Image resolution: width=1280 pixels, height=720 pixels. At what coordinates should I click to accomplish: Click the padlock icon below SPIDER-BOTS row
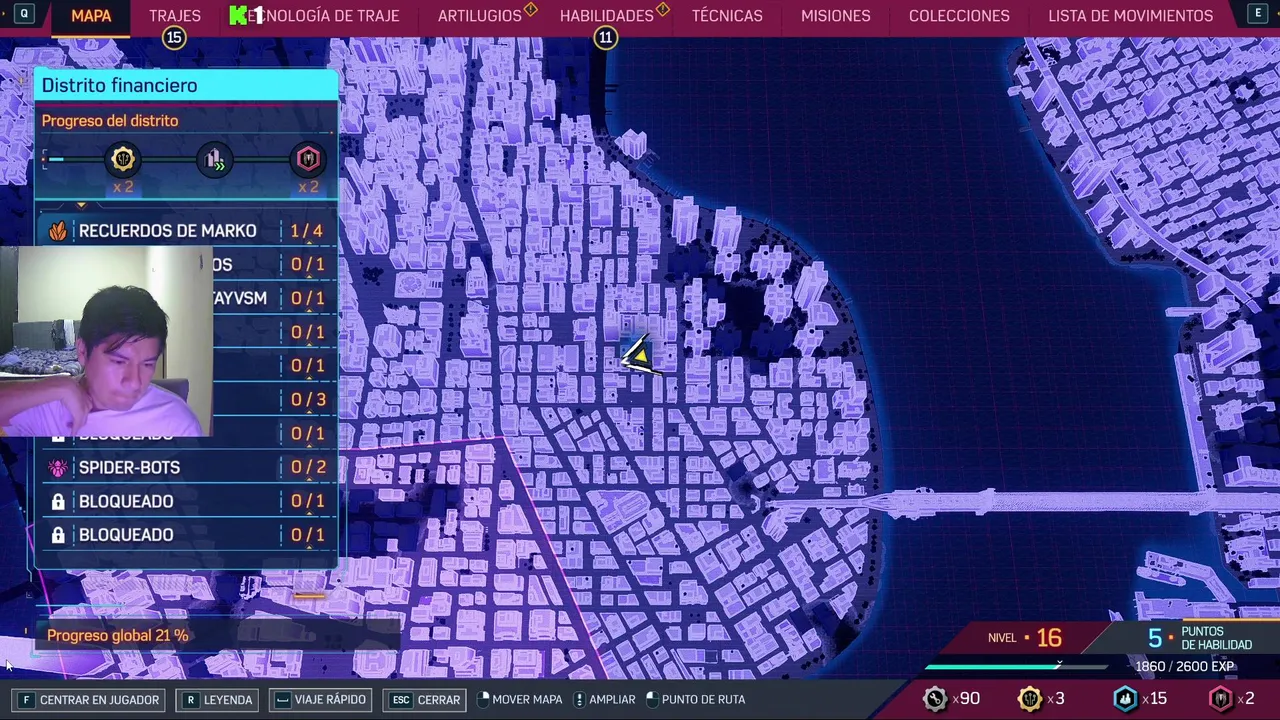click(x=58, y=501)
